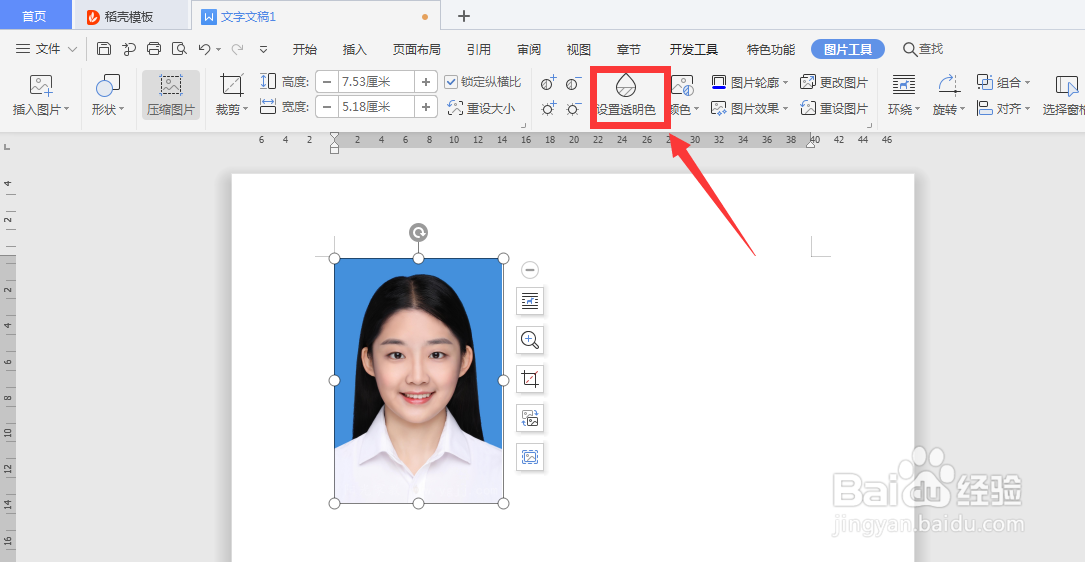Click the Rotate icon
Screen dimensions: 1085x562
(949, 85)
